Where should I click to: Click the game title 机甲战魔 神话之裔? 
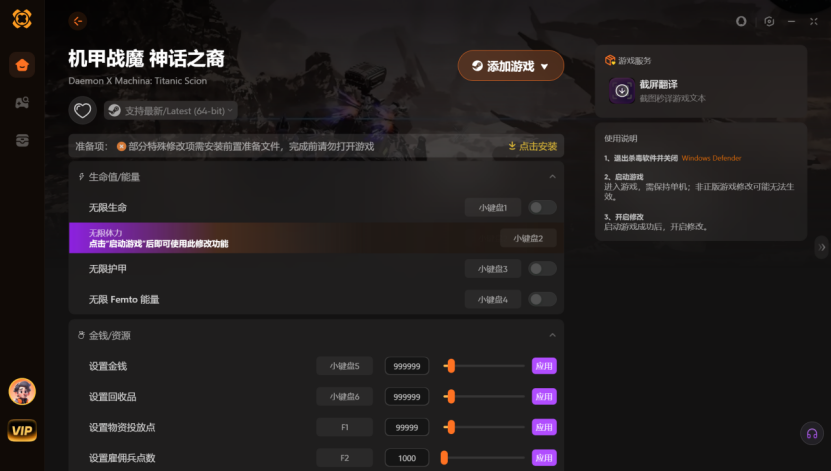[x=146, y=58]
